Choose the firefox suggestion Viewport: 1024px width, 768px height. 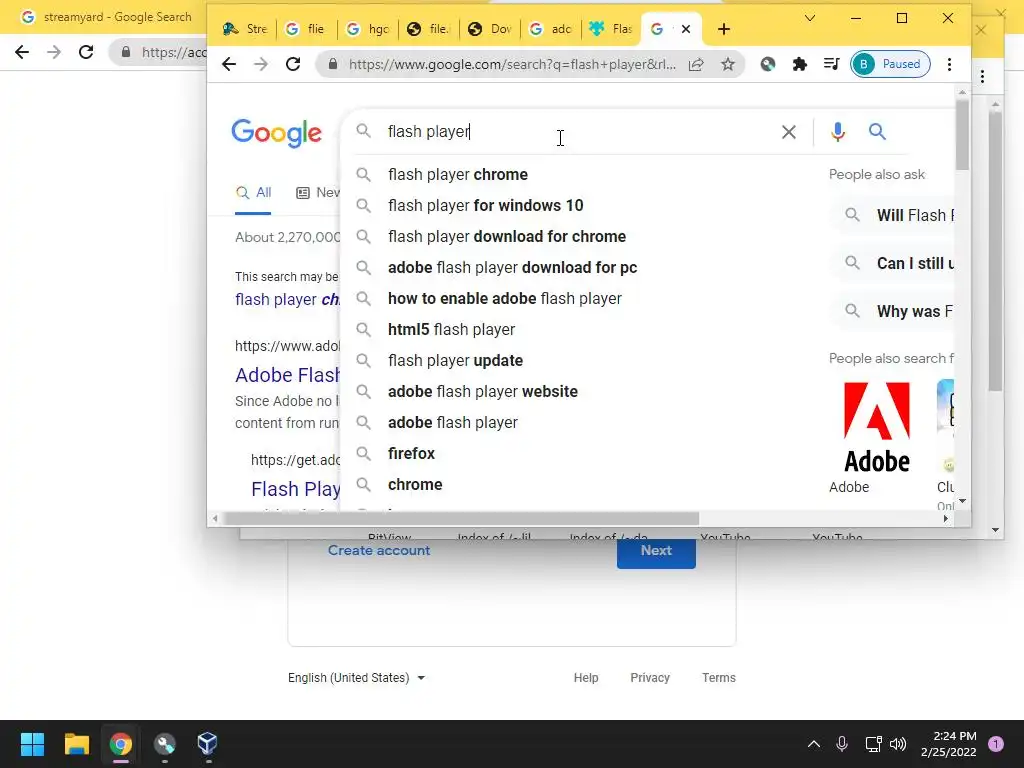click(x=411, y=454)
